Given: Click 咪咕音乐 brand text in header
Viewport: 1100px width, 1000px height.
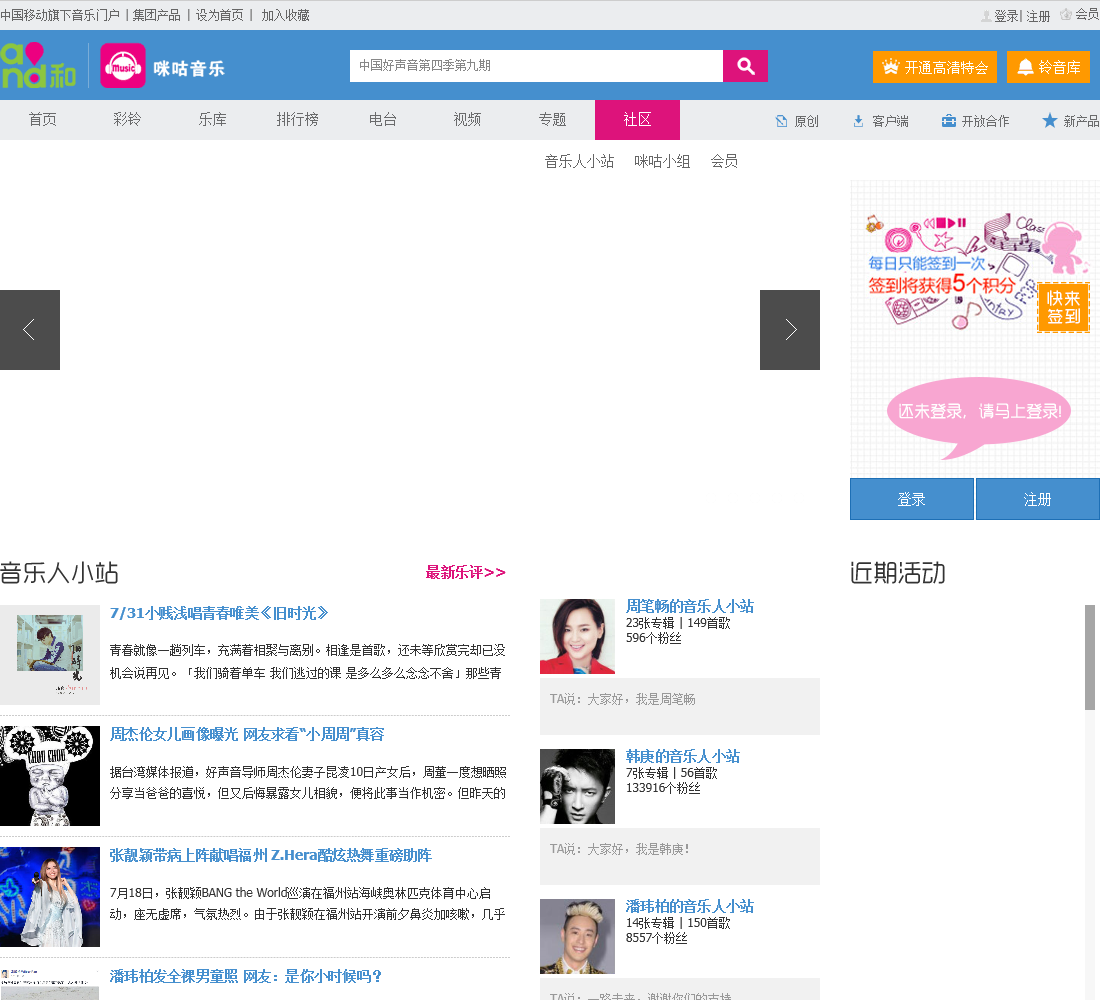Looking at the screenshot, I should [189, 68].
